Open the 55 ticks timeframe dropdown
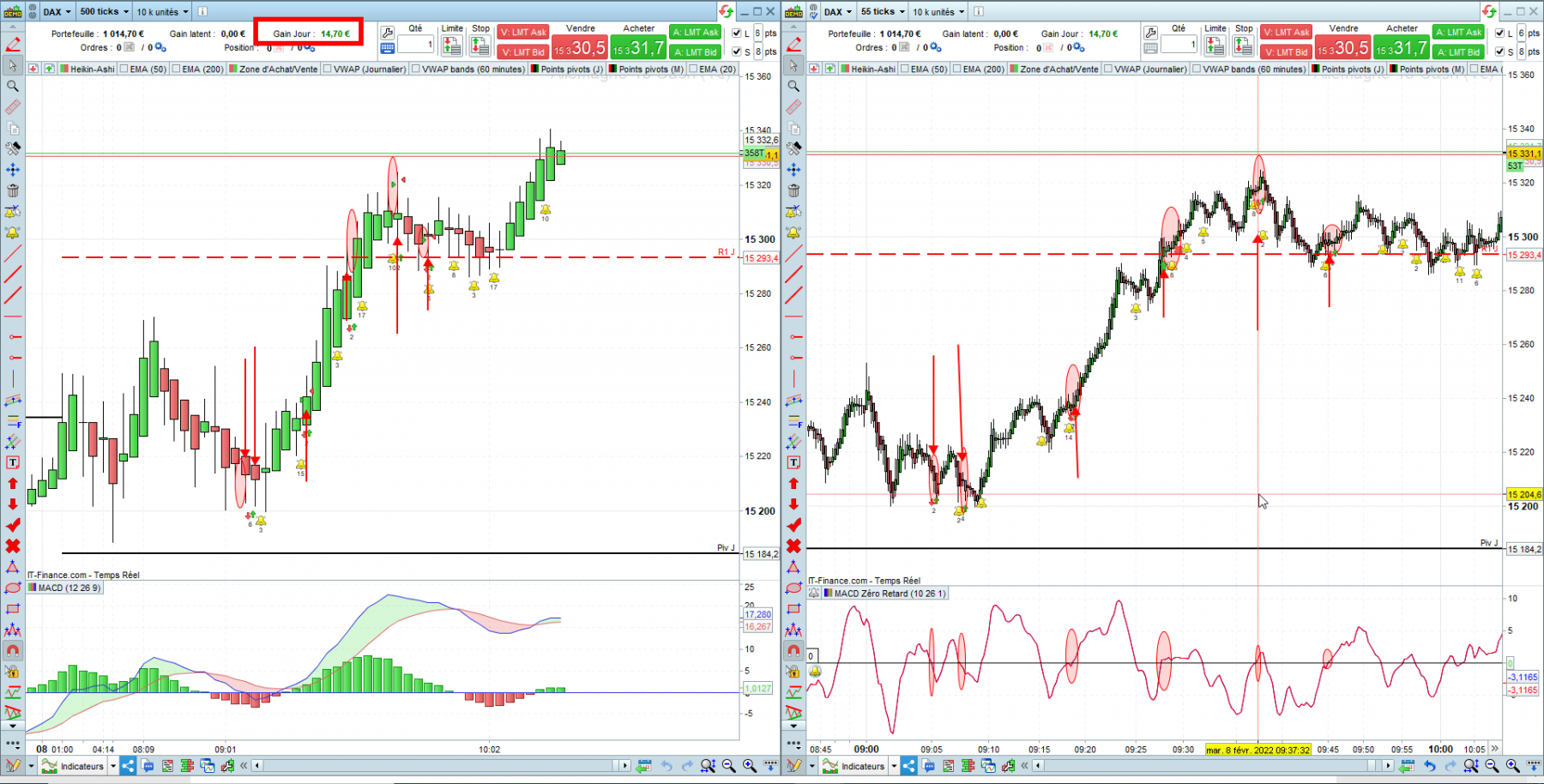This screenshot has width=1544, height=784. point(883,11)
